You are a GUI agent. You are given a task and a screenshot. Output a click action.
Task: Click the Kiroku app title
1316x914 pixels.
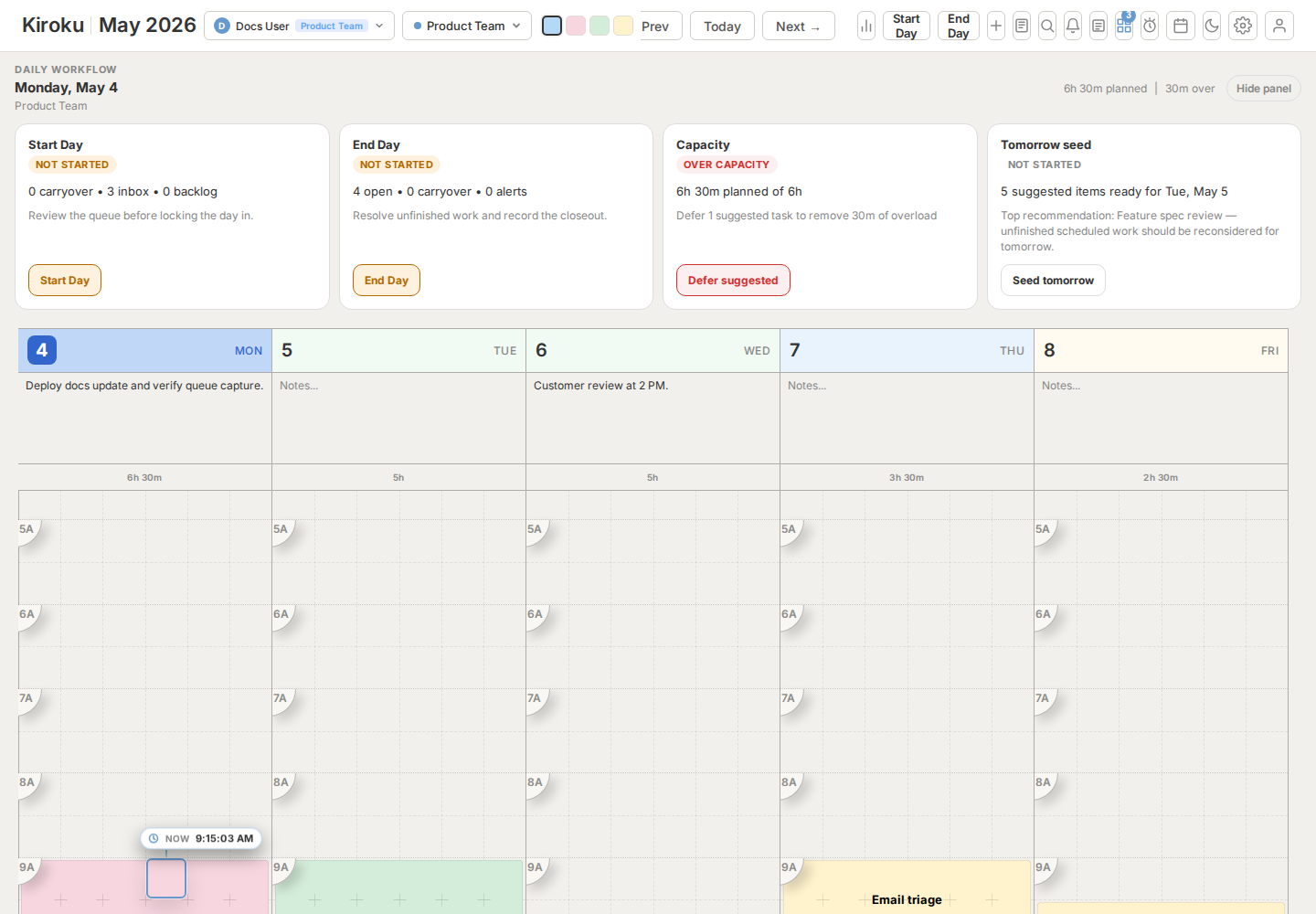tap(53, 25)
